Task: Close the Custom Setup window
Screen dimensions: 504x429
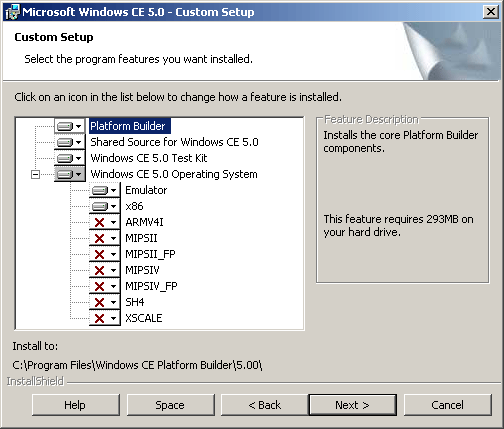Action: pos(491,12)
